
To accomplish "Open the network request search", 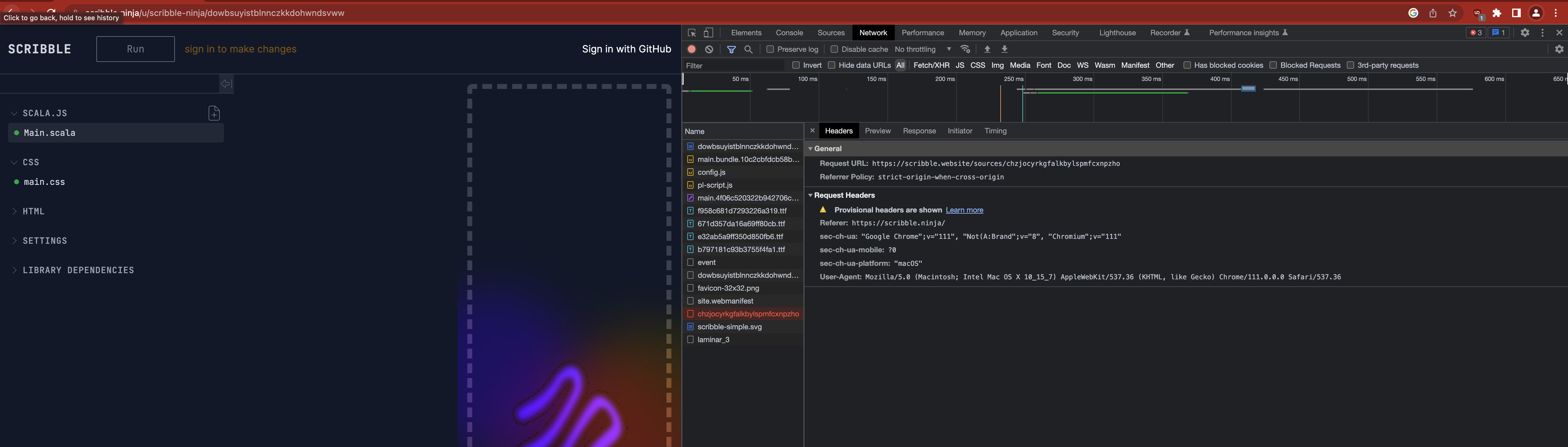I will [749, 49].
